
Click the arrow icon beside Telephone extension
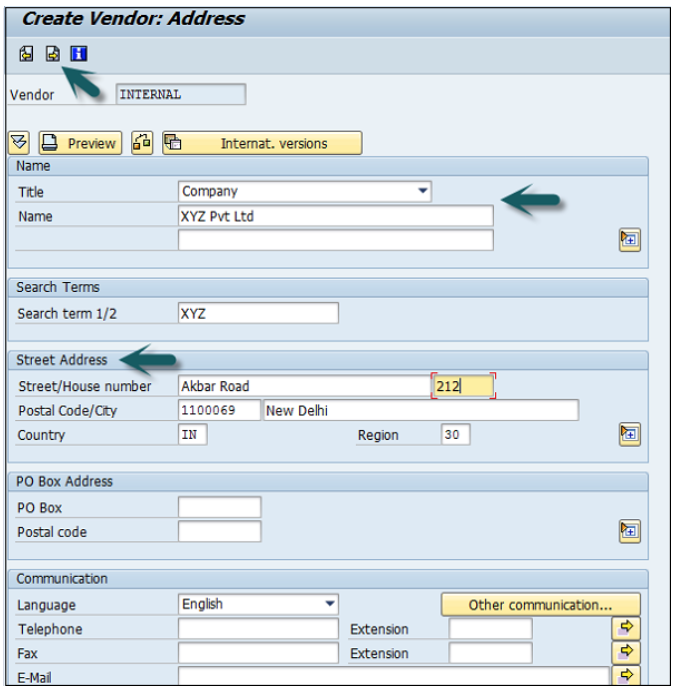click(x=627, y=628)
